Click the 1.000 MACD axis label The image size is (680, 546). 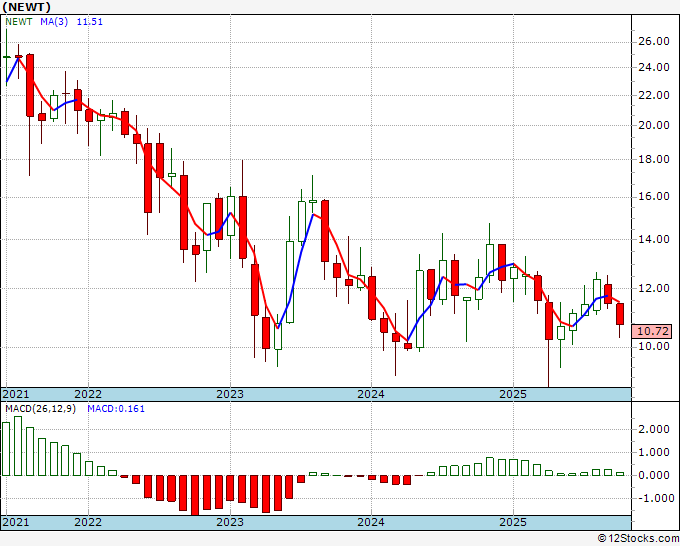click(x=654, y=452)
